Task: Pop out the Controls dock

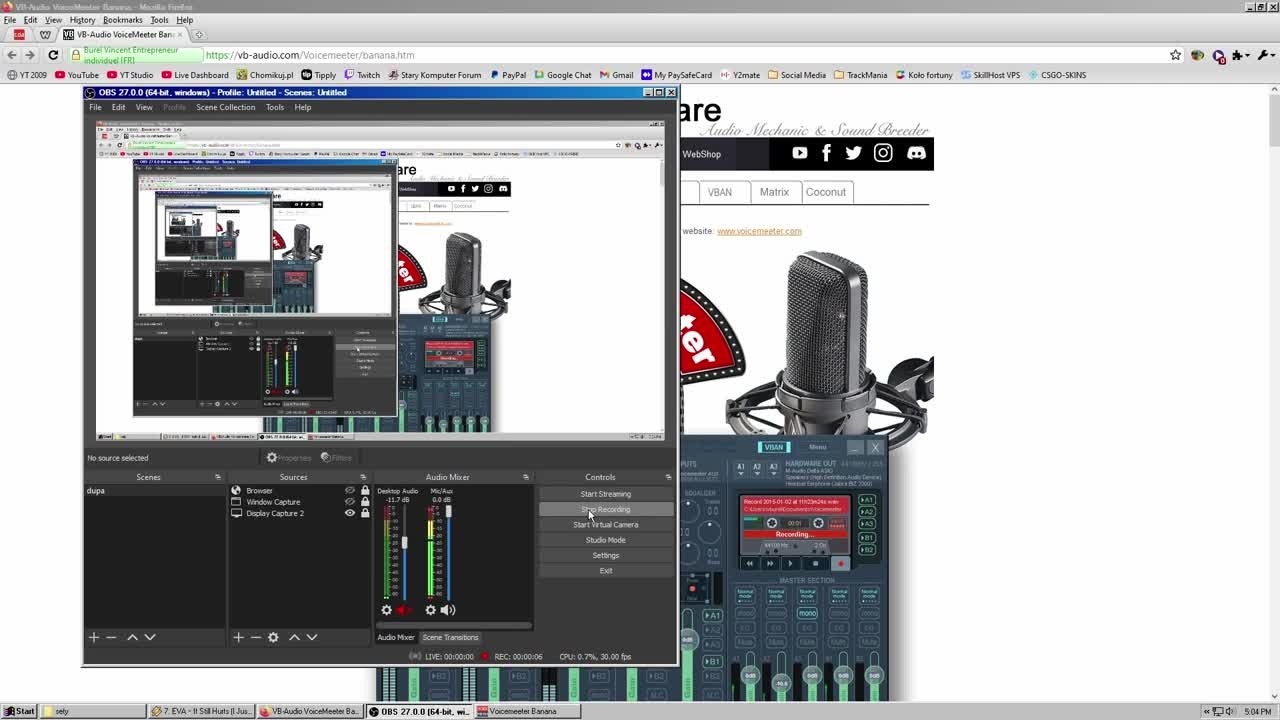Action: click(668, 477)
